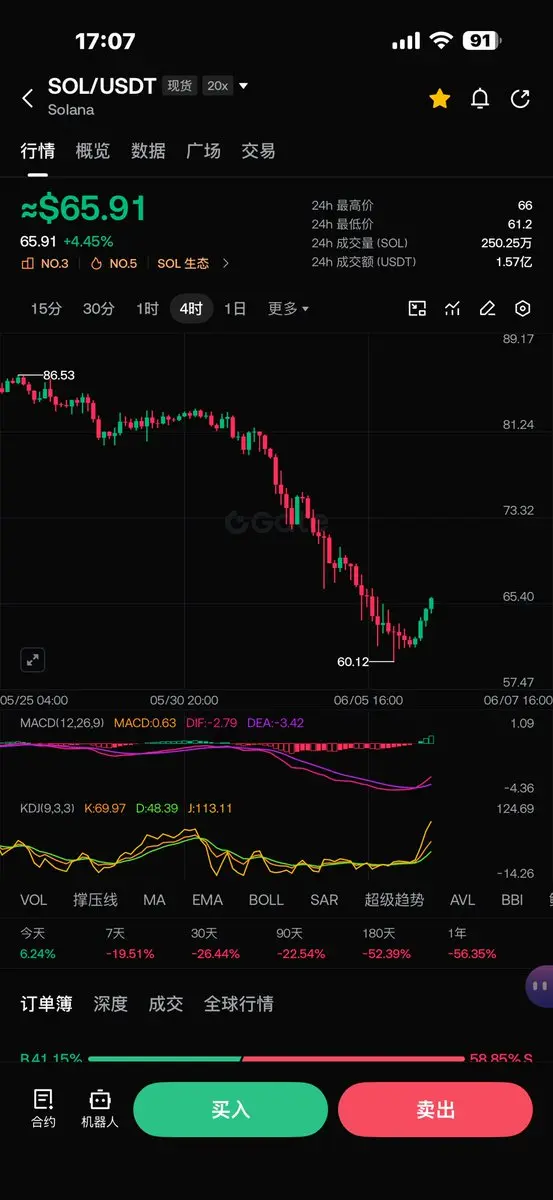This screenshot has height=1200, width=553.
Task: Toggle the SAR indicator
Action: click(324, 900)
